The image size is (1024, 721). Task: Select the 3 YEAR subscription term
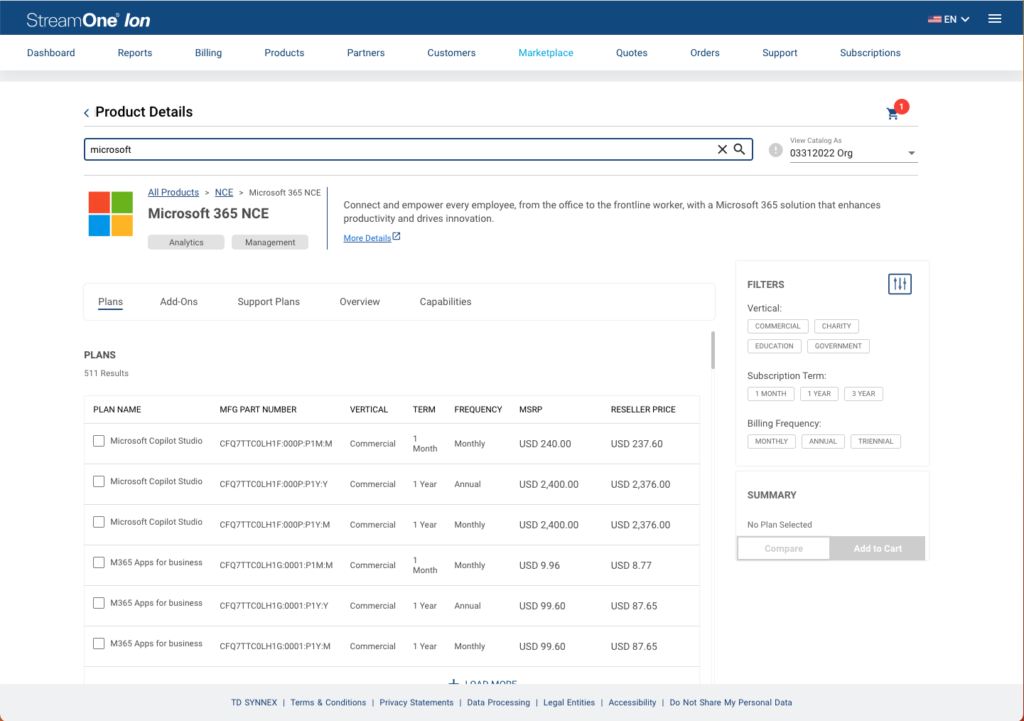point(863,394)
